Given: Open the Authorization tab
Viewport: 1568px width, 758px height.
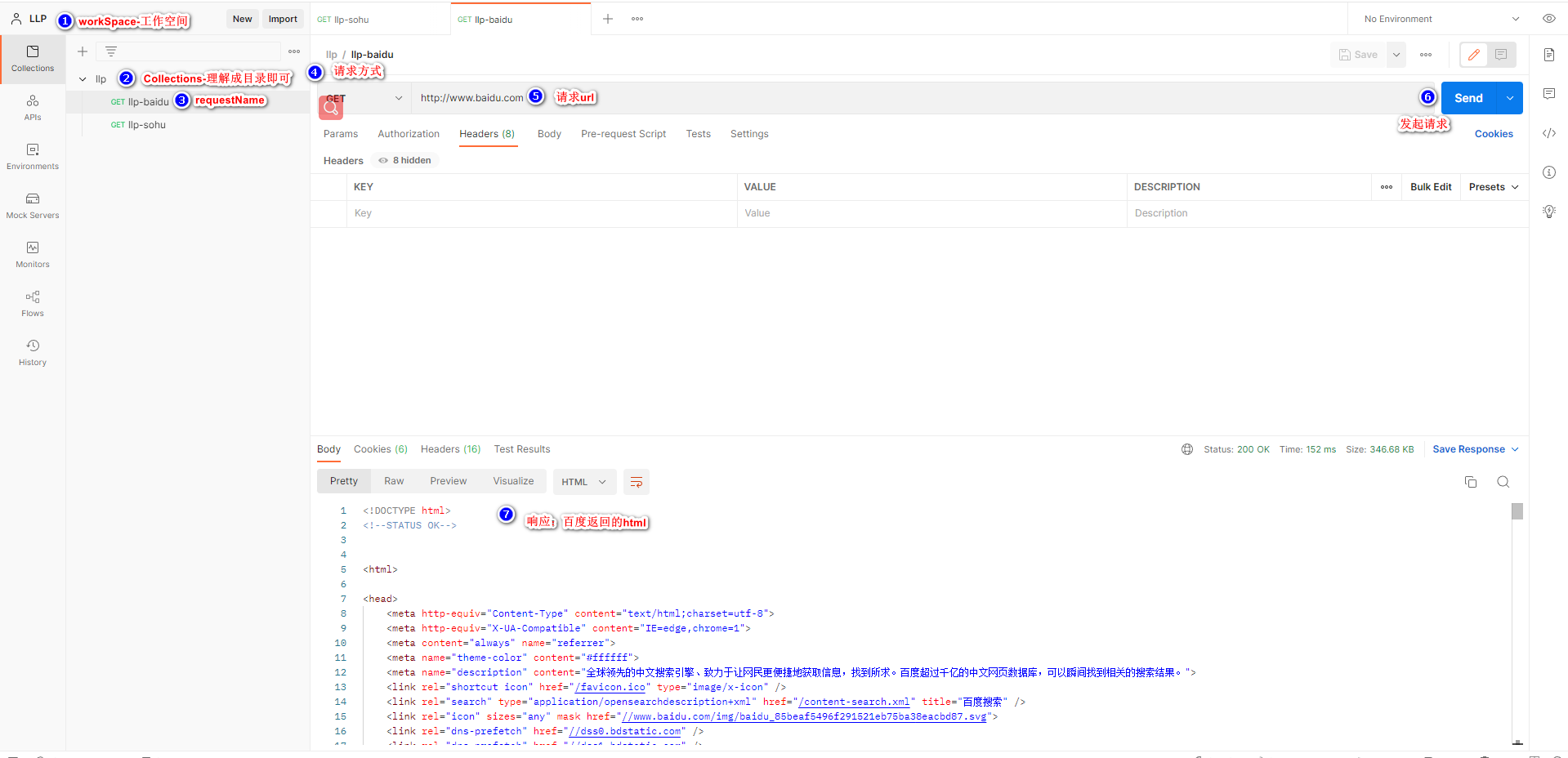Looking at the screenshot, I should click(409, 134).
